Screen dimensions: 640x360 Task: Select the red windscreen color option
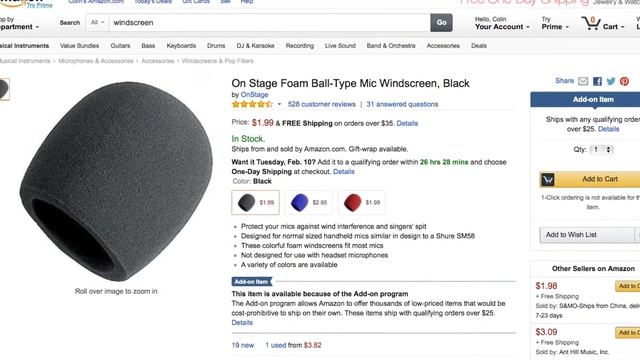(x=362, y=202)
